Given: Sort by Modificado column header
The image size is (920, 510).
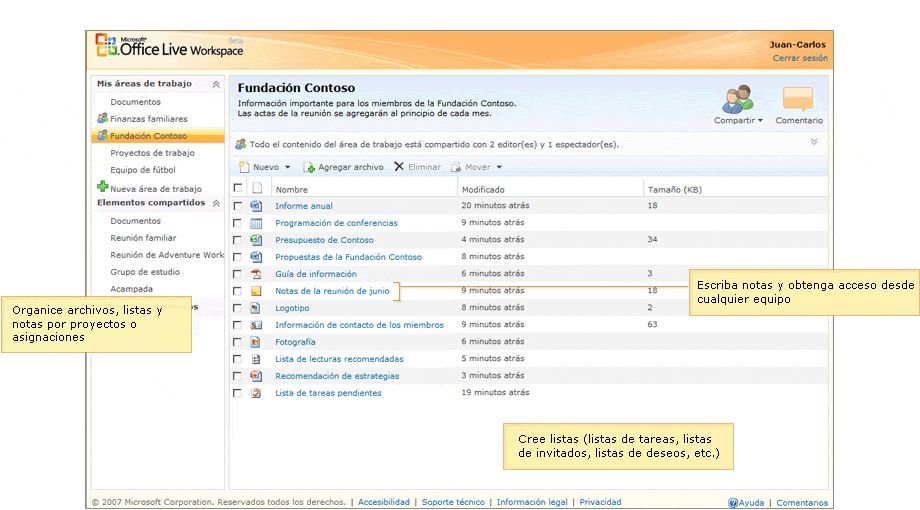Looking at the screenshot, I should (483, 190).
